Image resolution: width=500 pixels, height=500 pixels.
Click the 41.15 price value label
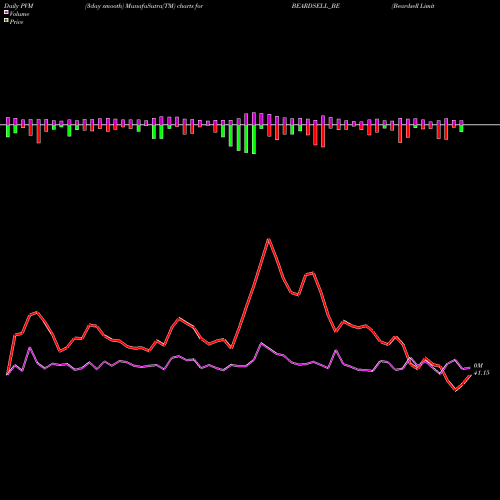pos(482,373)
